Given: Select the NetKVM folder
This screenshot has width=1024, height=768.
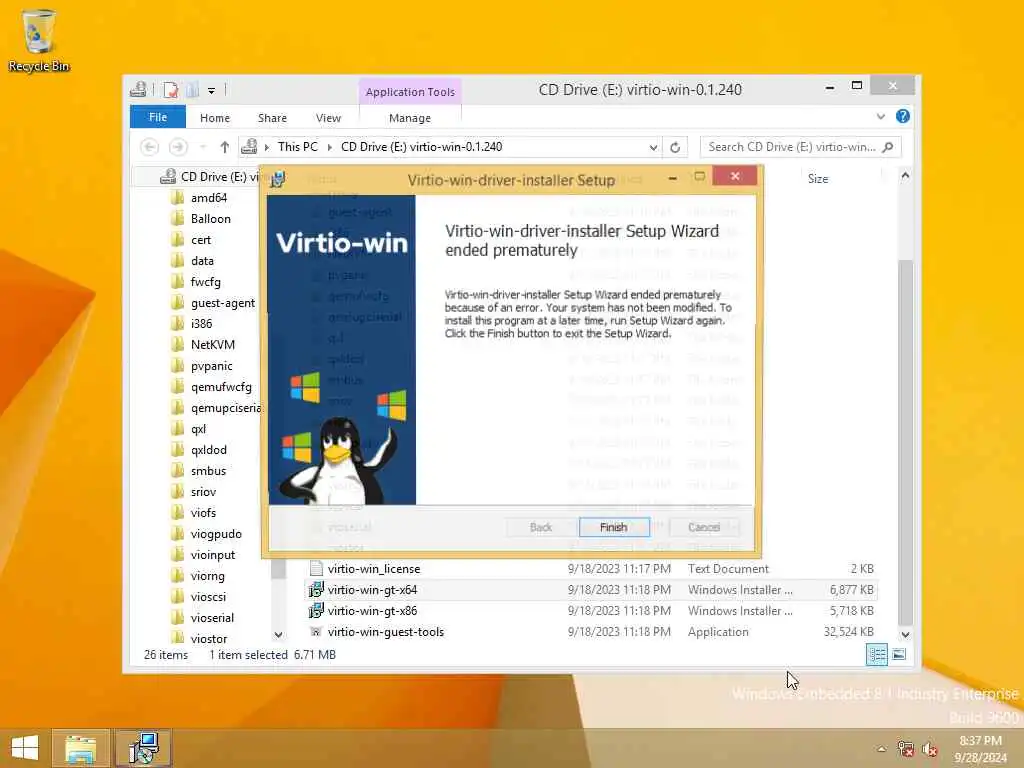Looking at the screenshot, I should point(212,345).
